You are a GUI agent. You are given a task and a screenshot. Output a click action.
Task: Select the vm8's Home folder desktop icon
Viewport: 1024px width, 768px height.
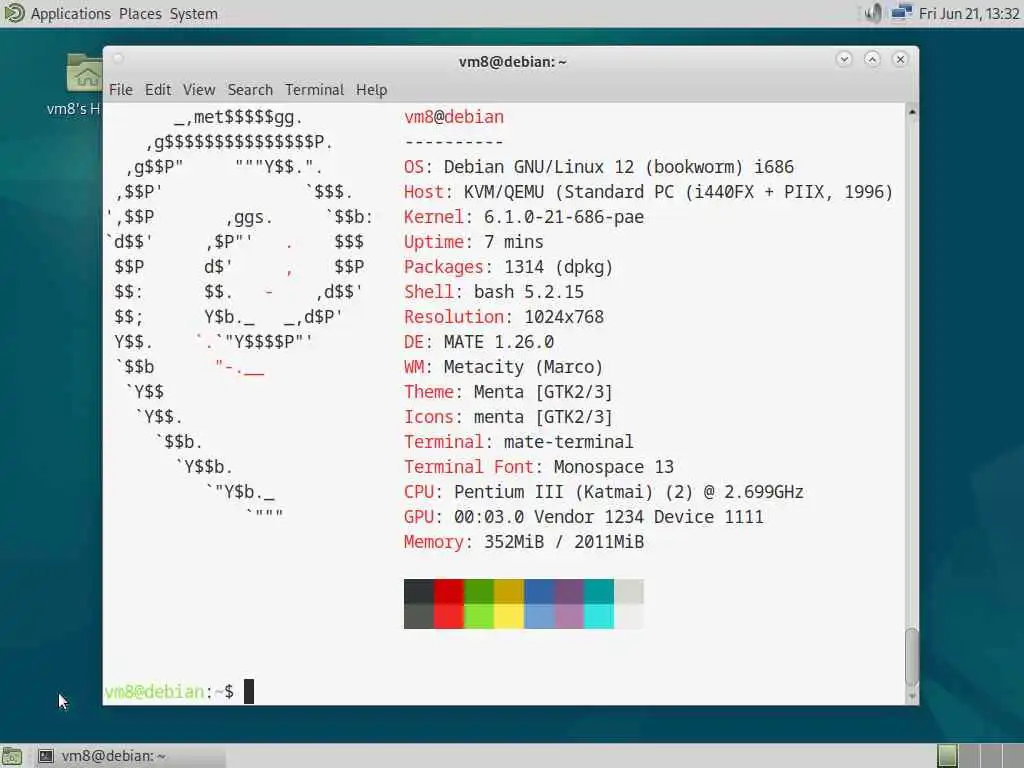click(x=84, y=85)
